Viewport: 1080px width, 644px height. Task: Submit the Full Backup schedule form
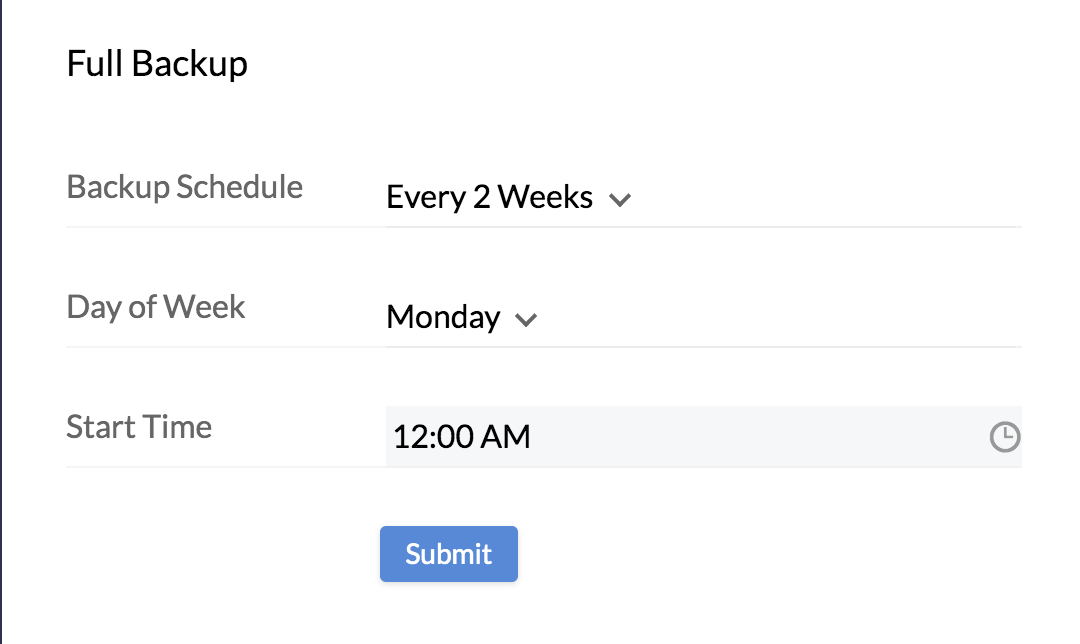[x=448, y=554]
